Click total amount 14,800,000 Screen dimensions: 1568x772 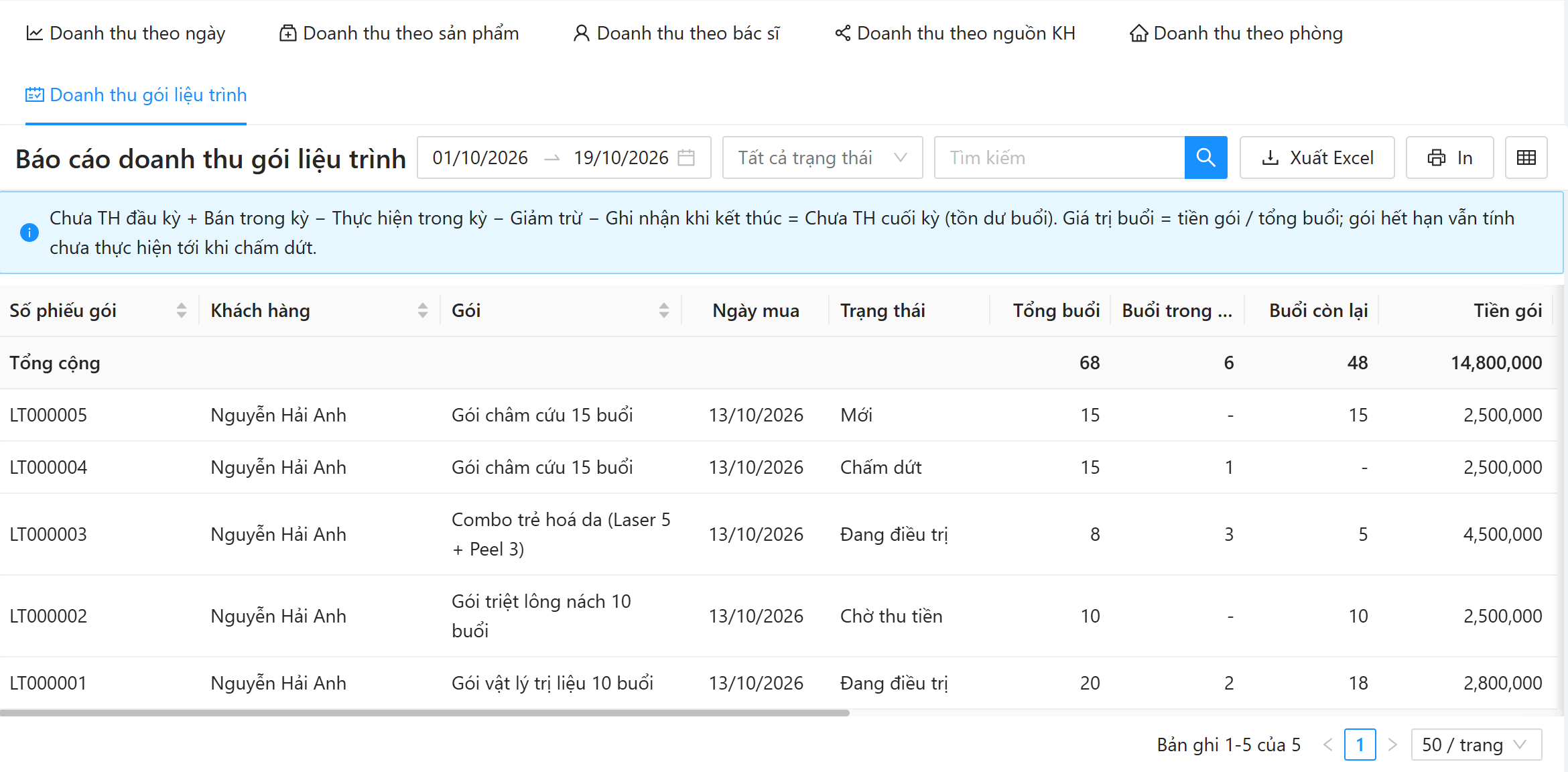(1496, 363)
